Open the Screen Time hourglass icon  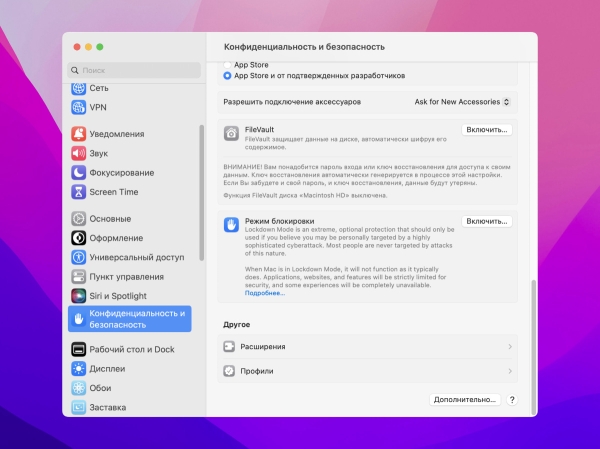click(x=78, y=192)
